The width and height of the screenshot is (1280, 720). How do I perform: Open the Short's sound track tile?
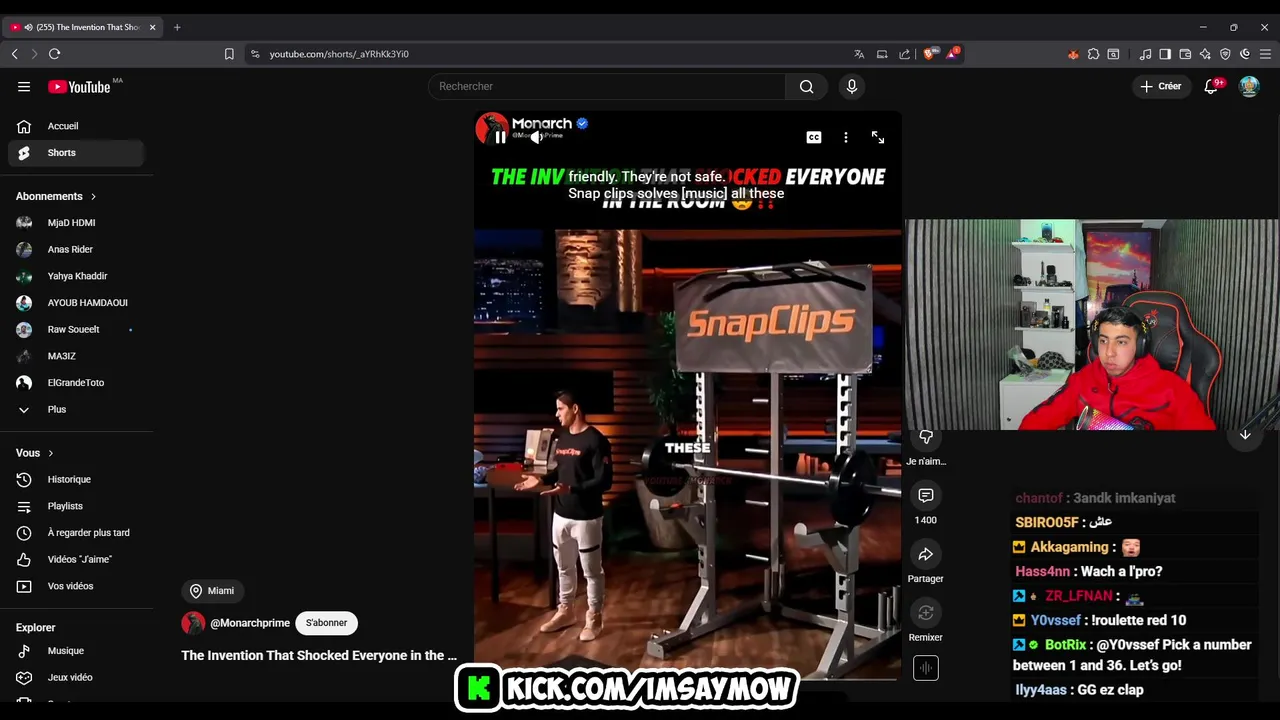pyautogui.click(x=926, y=668)
